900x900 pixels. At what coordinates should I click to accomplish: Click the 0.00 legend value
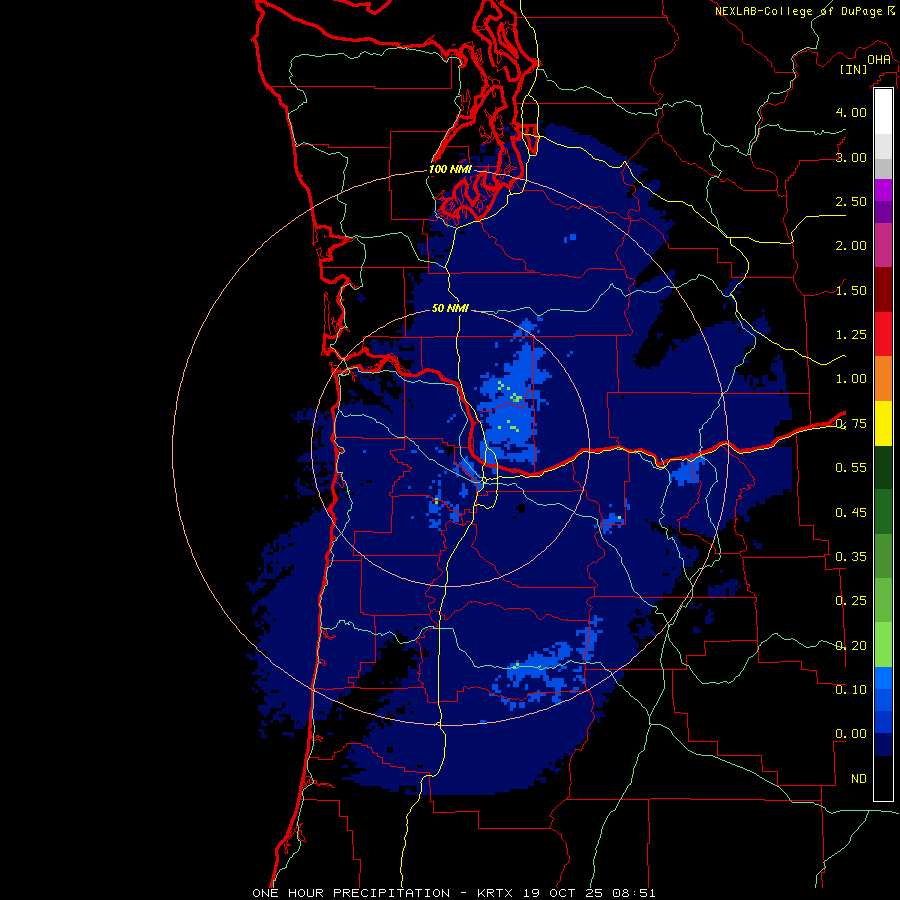point(851,734)
